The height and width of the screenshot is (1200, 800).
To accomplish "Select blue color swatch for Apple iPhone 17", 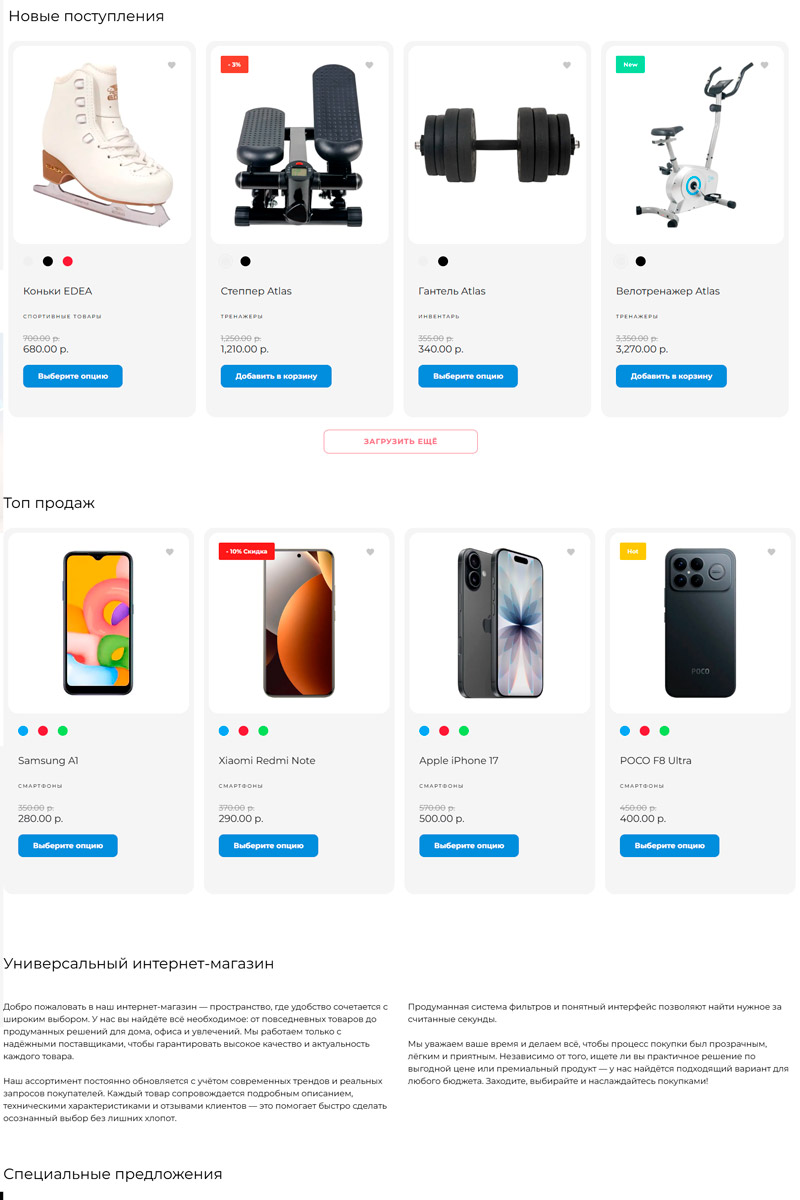I will pyautogui.click(x=424, y=731).
